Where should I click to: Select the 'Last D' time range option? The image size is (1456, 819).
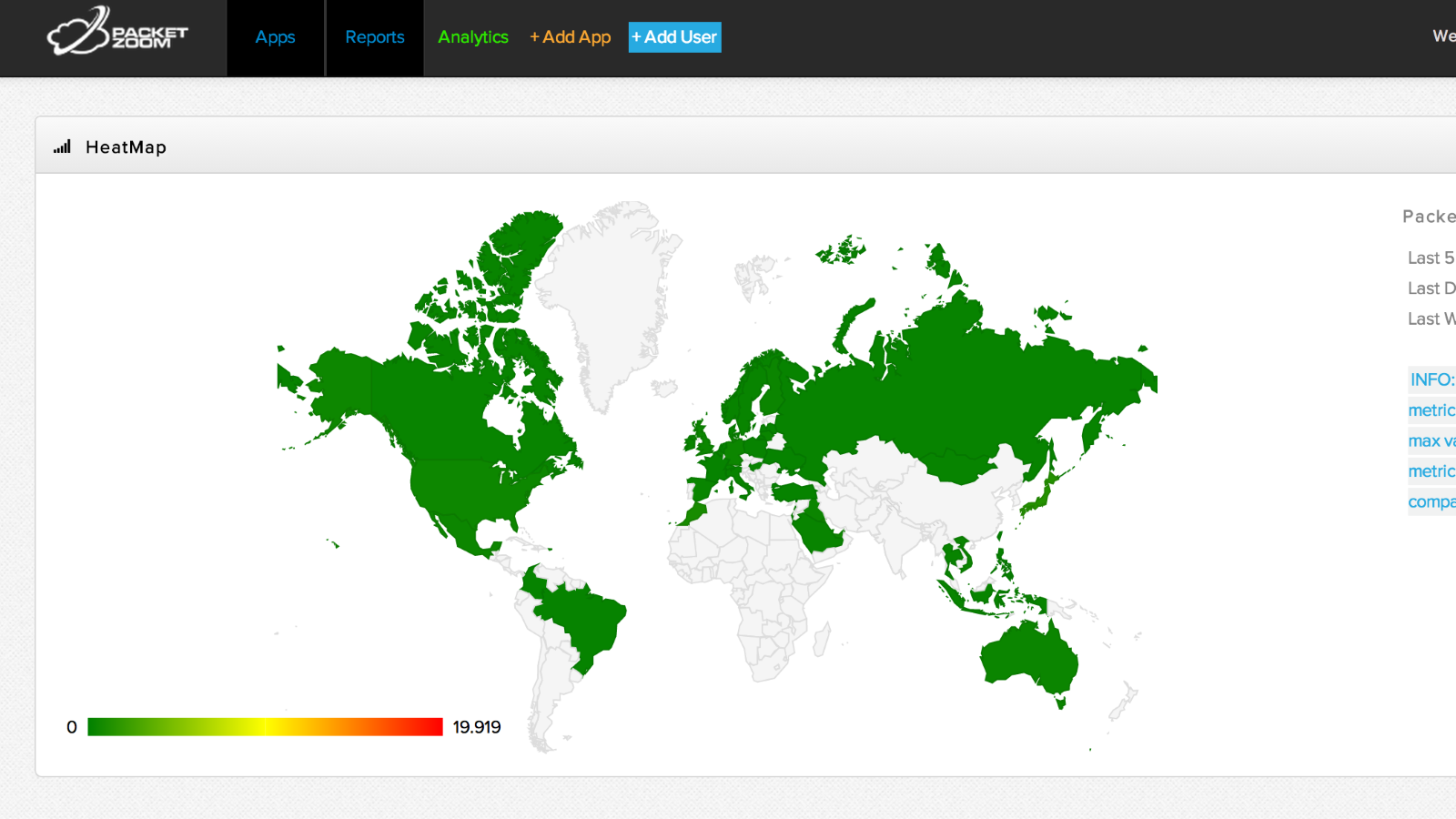coord(1431,288)
